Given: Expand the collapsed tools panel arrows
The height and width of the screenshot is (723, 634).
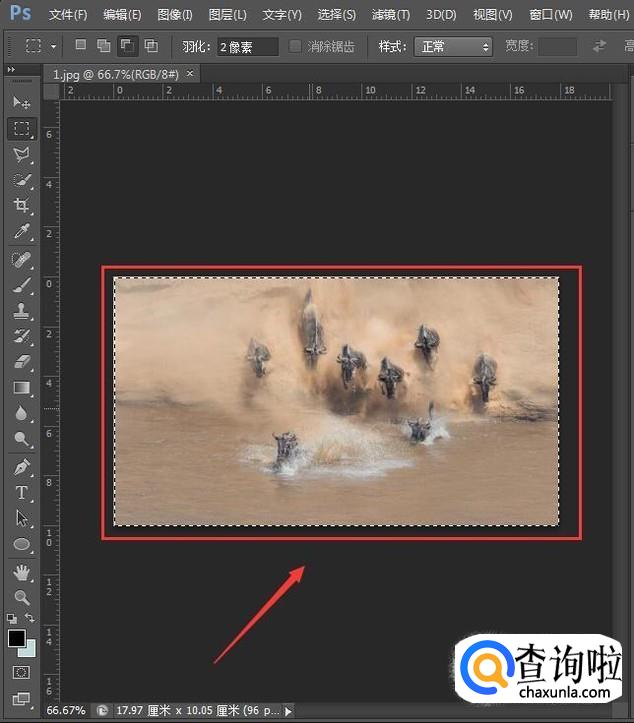Looking at the screenshot, I should click(10, 69).
